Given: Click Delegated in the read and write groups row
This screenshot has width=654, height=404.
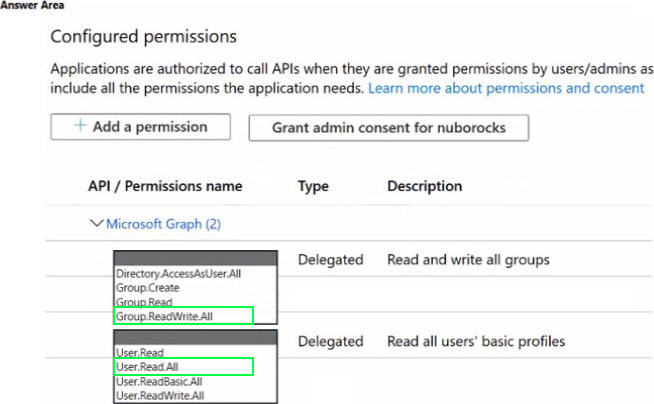Looking at the screenshot, I should coord(330,260).
